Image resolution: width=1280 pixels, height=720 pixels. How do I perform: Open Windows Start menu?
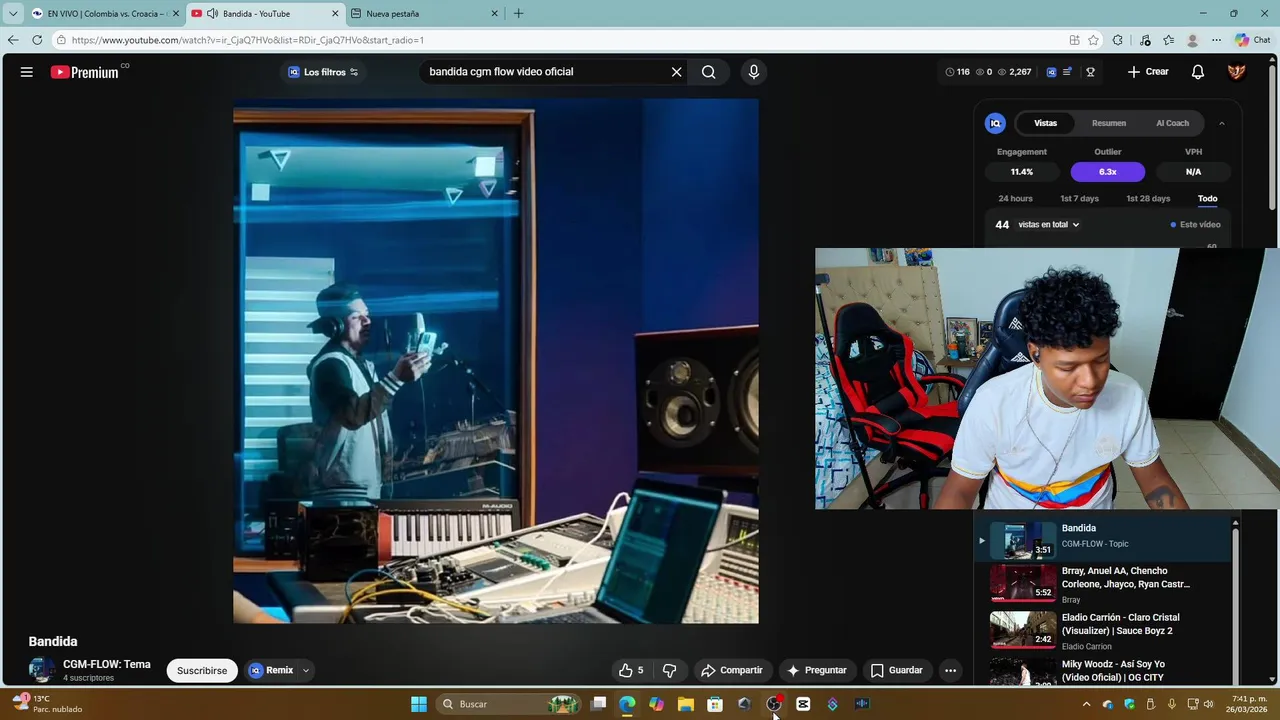(x=419, y=704)
